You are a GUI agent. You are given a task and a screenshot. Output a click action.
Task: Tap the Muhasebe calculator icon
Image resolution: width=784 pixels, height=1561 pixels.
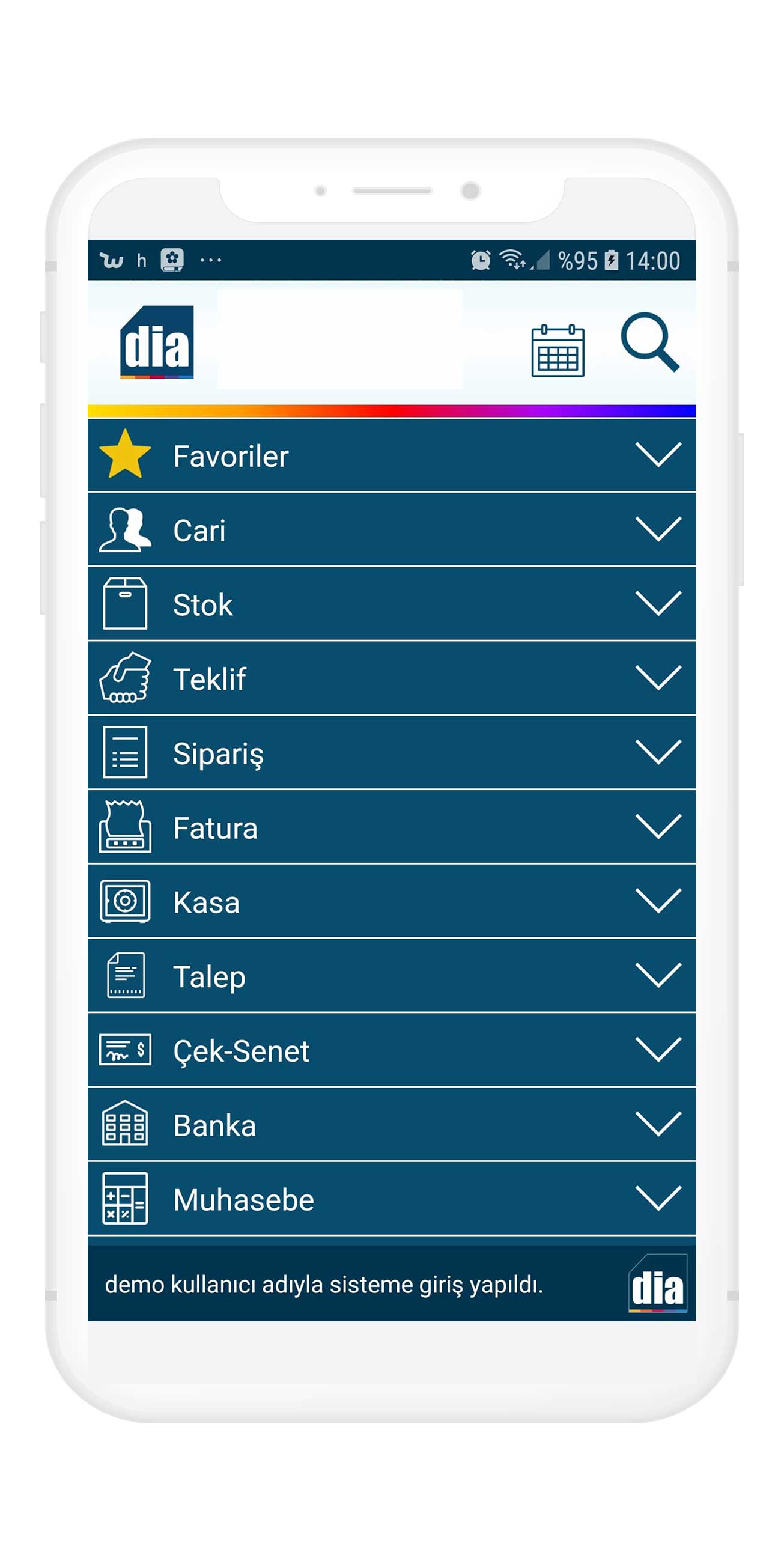click(125, 1199)
